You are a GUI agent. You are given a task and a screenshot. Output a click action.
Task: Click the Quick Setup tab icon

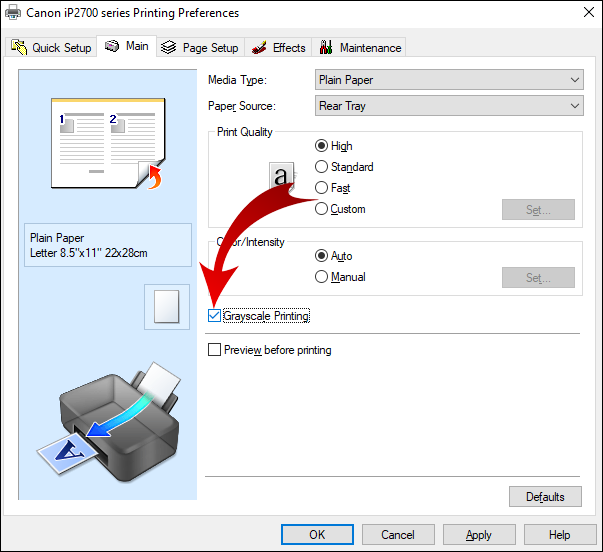coord(19,47)
